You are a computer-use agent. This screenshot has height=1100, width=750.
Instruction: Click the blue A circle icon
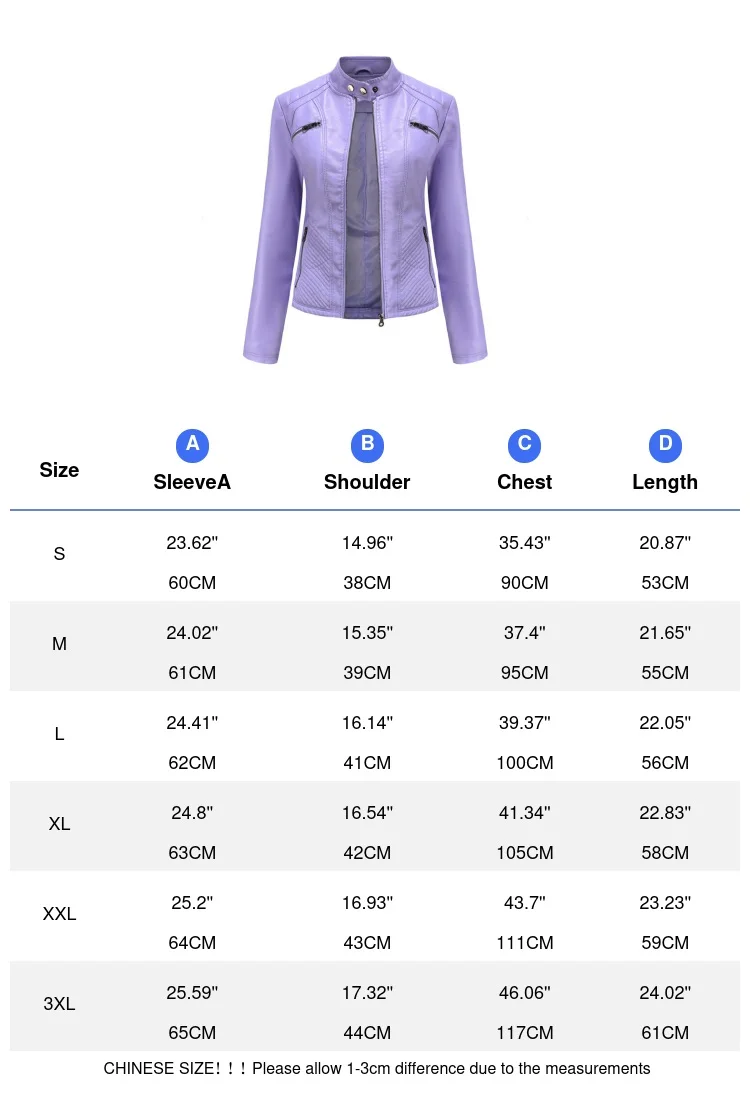[x=192, y=444]
